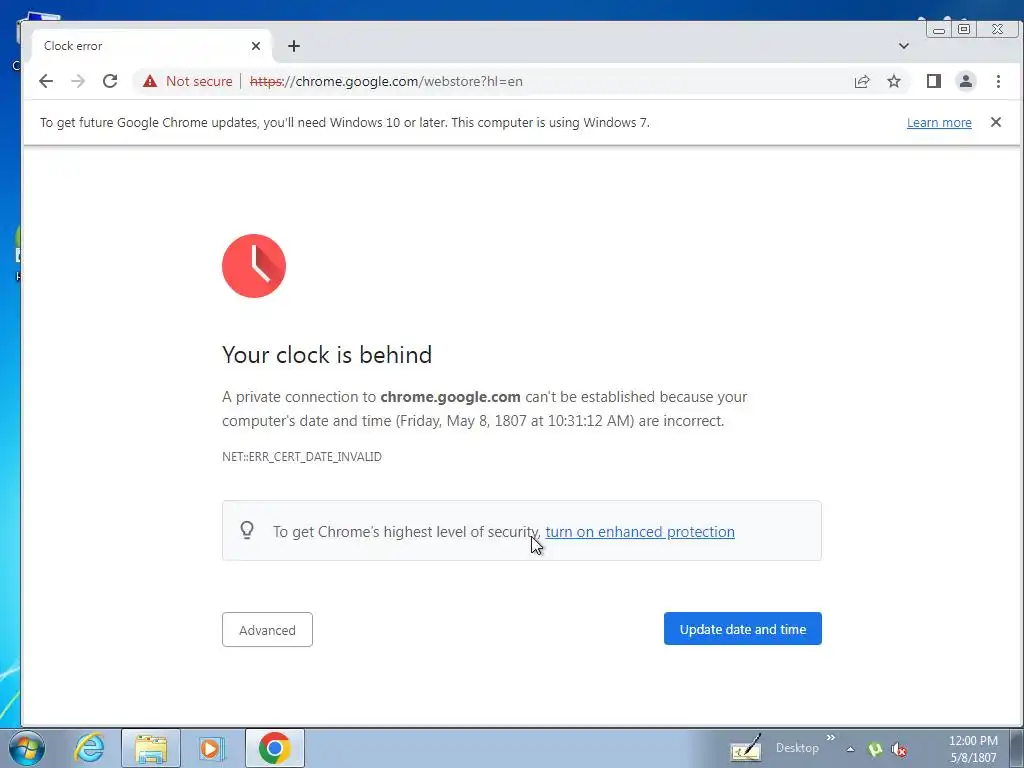Click the Chrome taskbar icon
The image size is (1024, 768).
pyautogui.click(x=275, y=748)
